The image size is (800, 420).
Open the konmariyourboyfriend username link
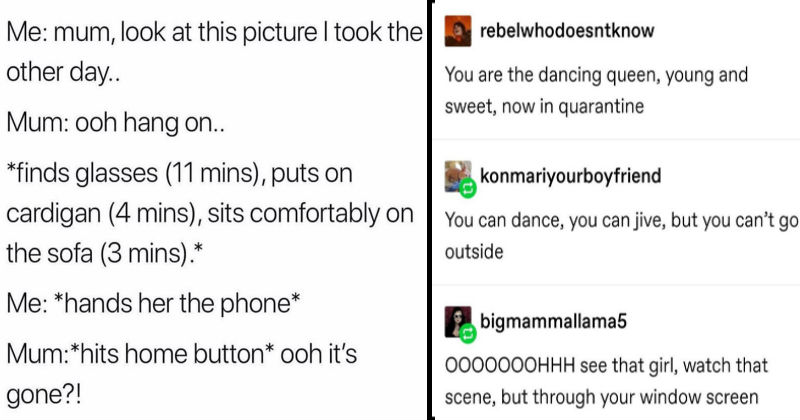pyautogui.click(x=571, y=176)
